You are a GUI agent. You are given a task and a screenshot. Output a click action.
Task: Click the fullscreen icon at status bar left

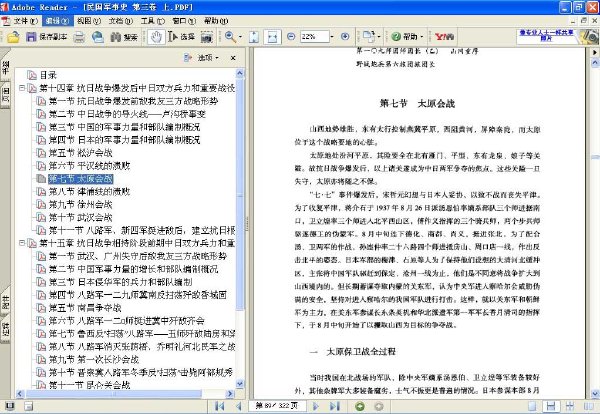click(x=10, y=406)
